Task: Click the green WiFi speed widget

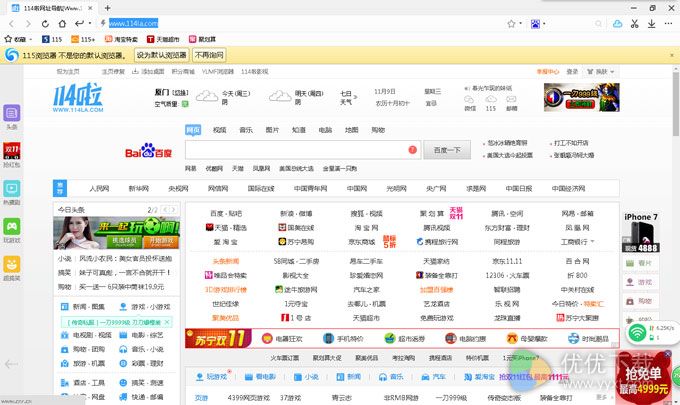Action: [651, 333]
